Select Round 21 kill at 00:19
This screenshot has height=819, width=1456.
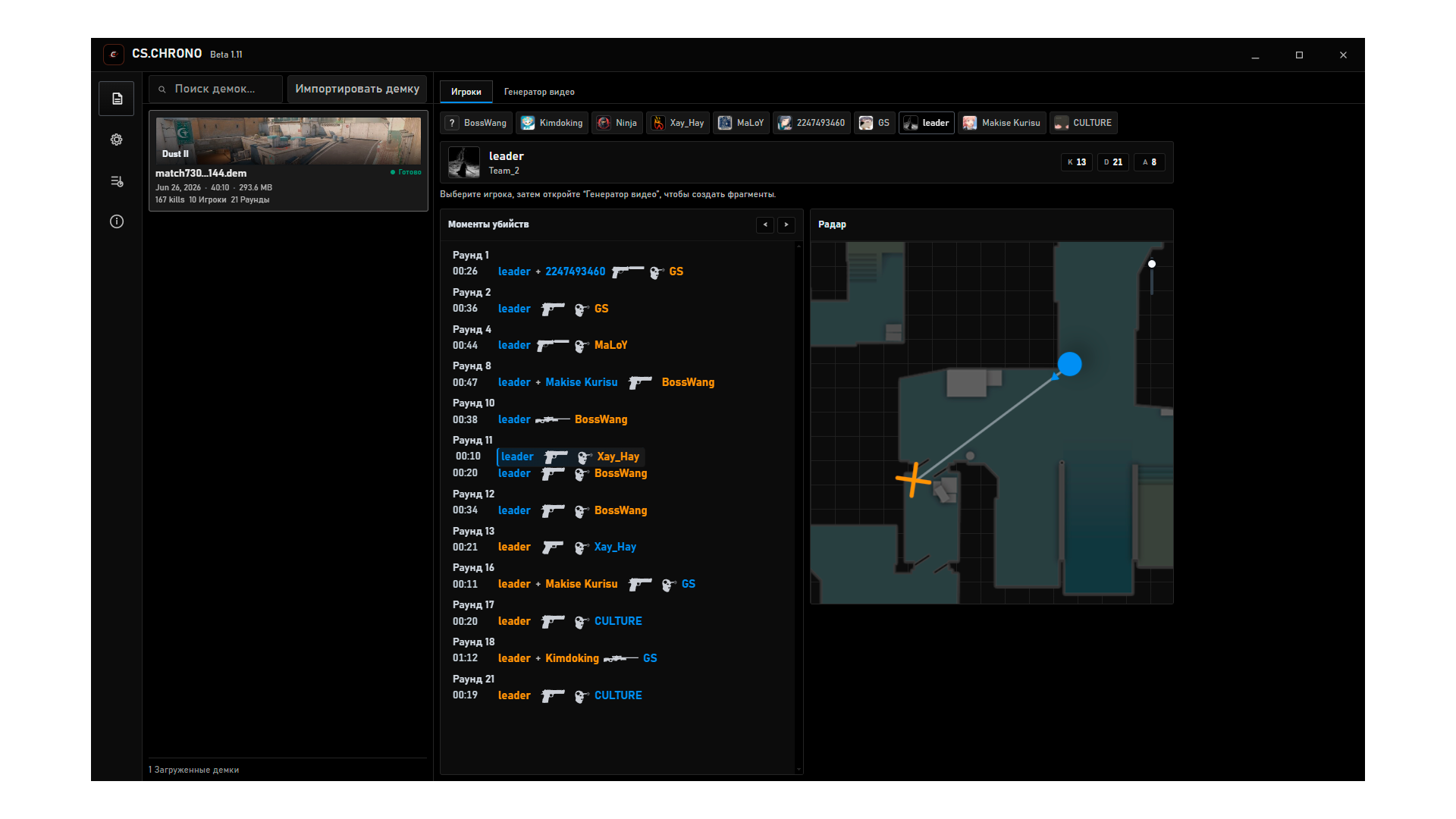(548, 695)
